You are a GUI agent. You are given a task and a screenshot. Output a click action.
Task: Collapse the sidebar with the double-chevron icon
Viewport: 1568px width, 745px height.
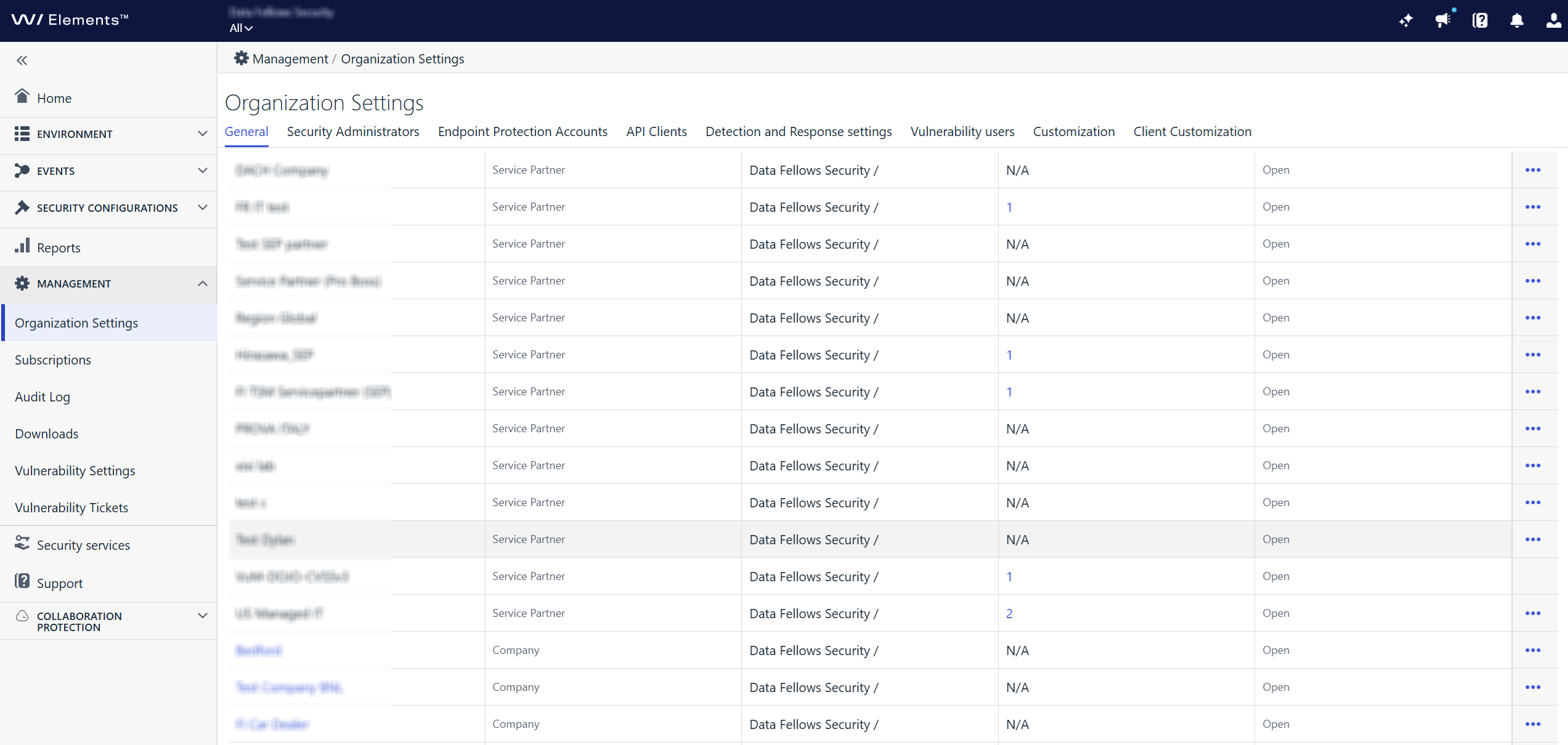pyautogui.click(x=22, y=60)
